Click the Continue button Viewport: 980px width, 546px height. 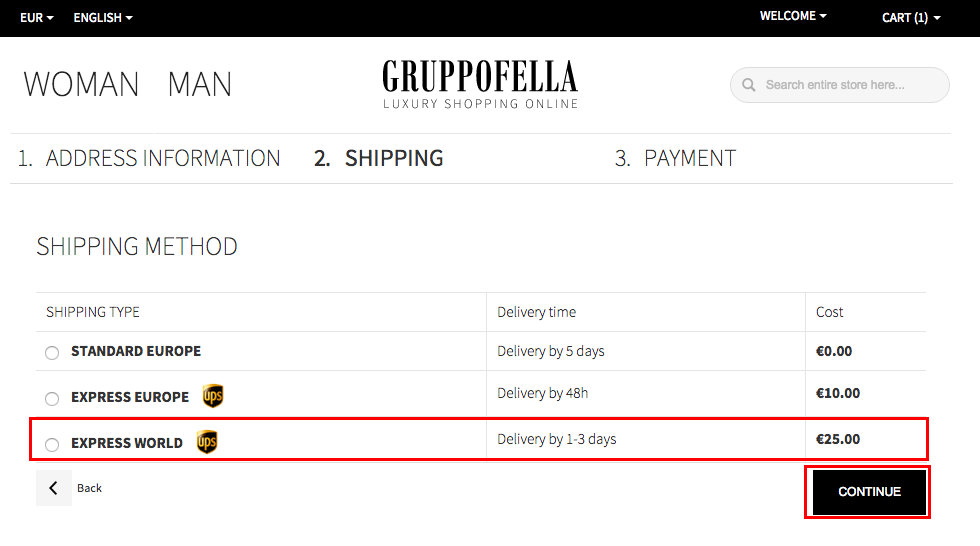click(x=869, y=492)
